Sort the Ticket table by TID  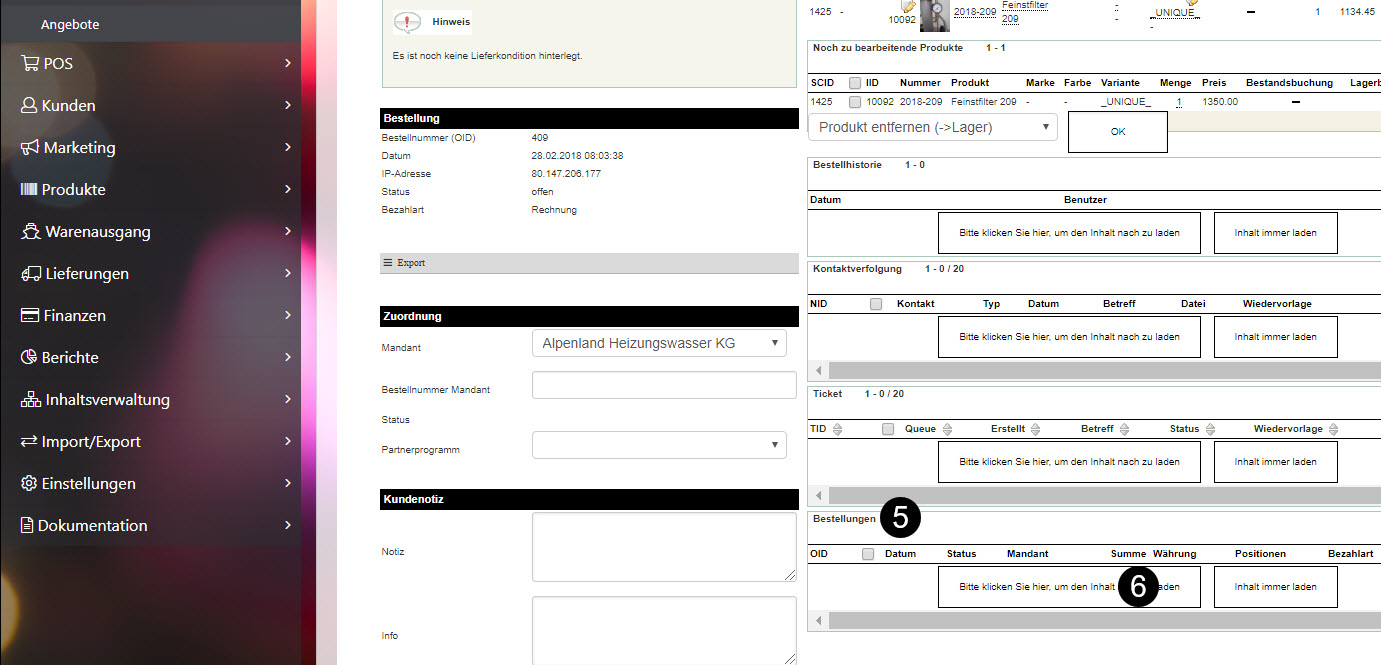click(x=837, y=429)
